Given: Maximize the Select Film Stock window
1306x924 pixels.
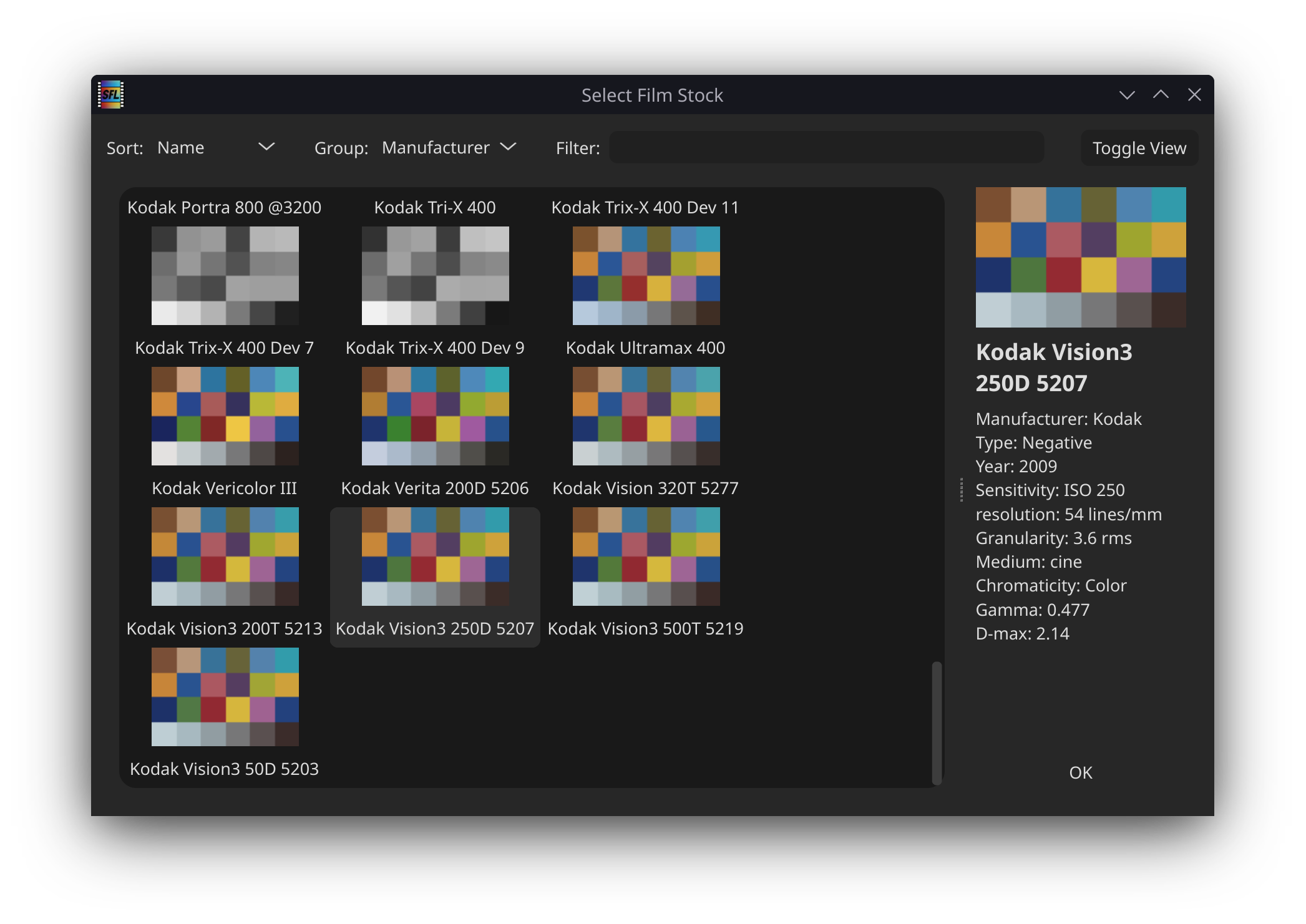Looking at the screenshot, I should (x=1161, y=95).
